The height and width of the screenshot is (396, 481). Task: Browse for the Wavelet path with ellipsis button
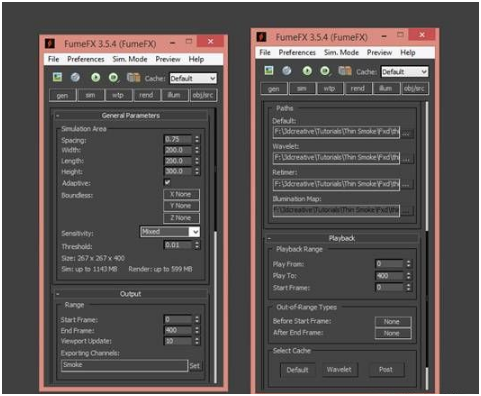point(407,159)
